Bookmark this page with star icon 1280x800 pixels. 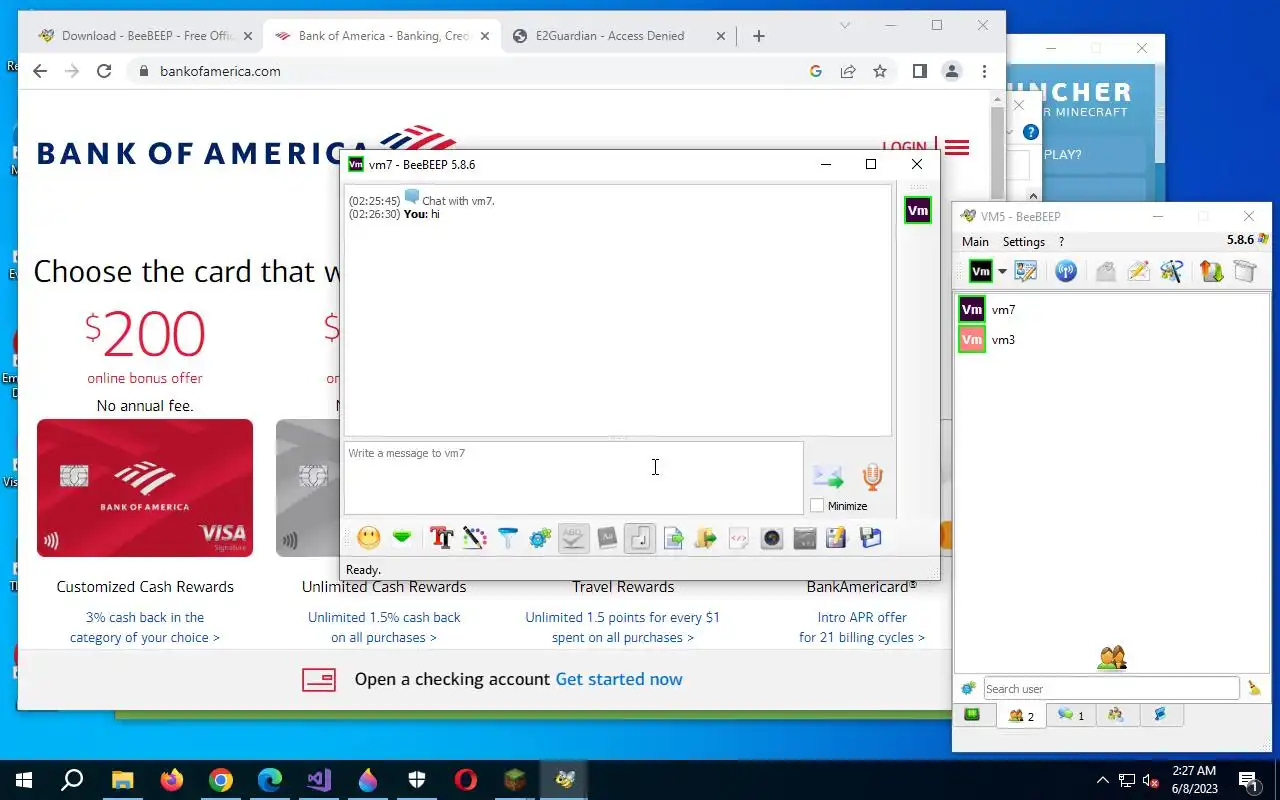880,71
